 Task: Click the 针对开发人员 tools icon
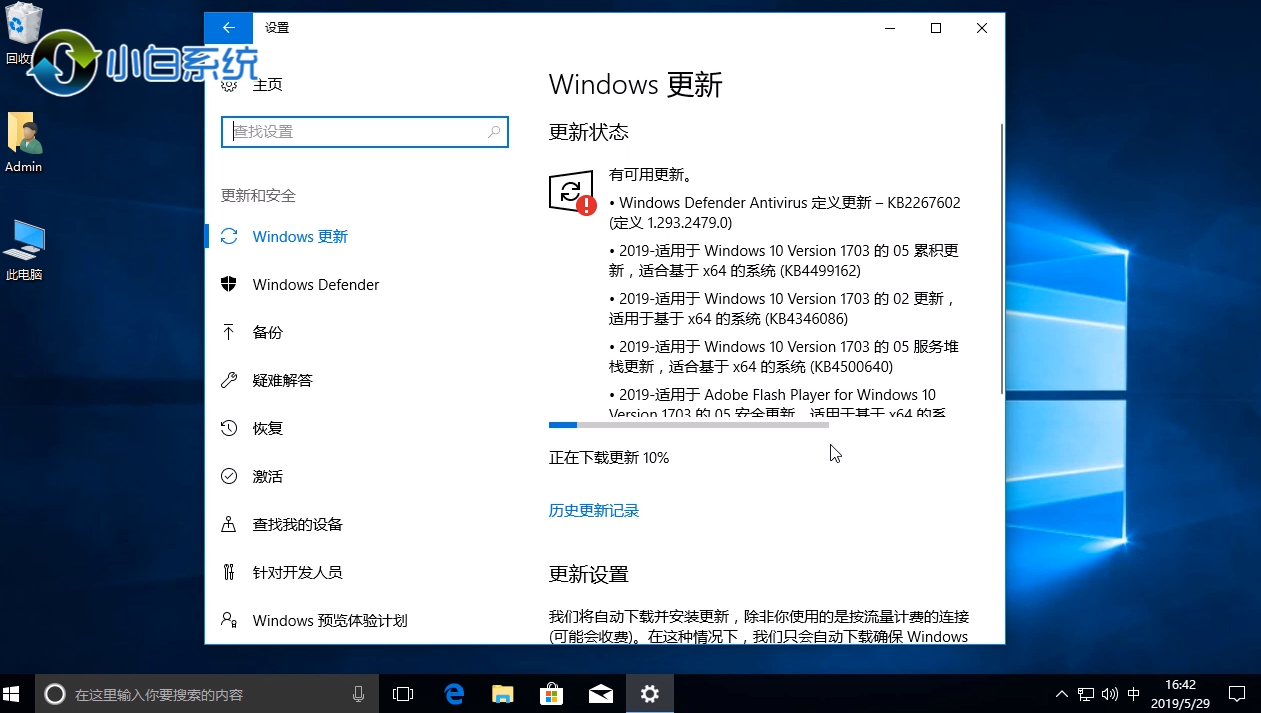[x=229, y=573]
